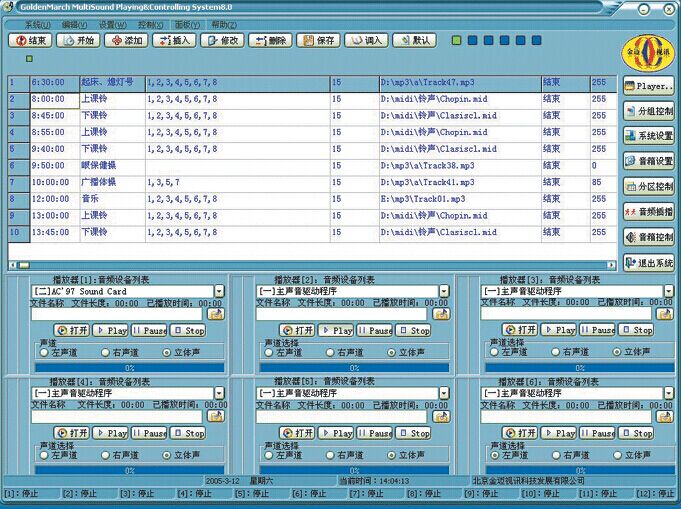Open 分区控制 zone control

click(x=648, y=186)
